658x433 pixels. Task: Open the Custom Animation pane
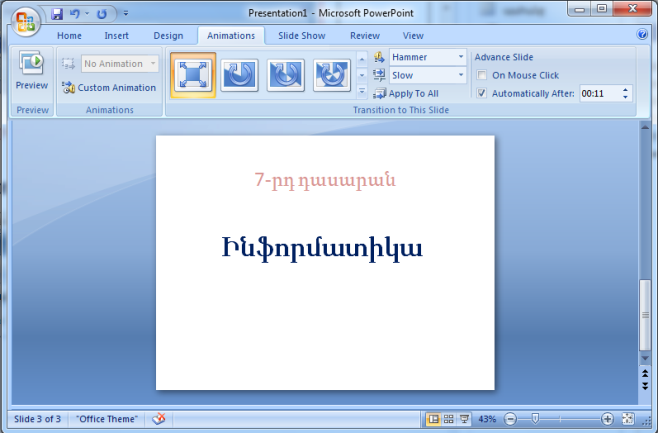[x=109, y=87]
